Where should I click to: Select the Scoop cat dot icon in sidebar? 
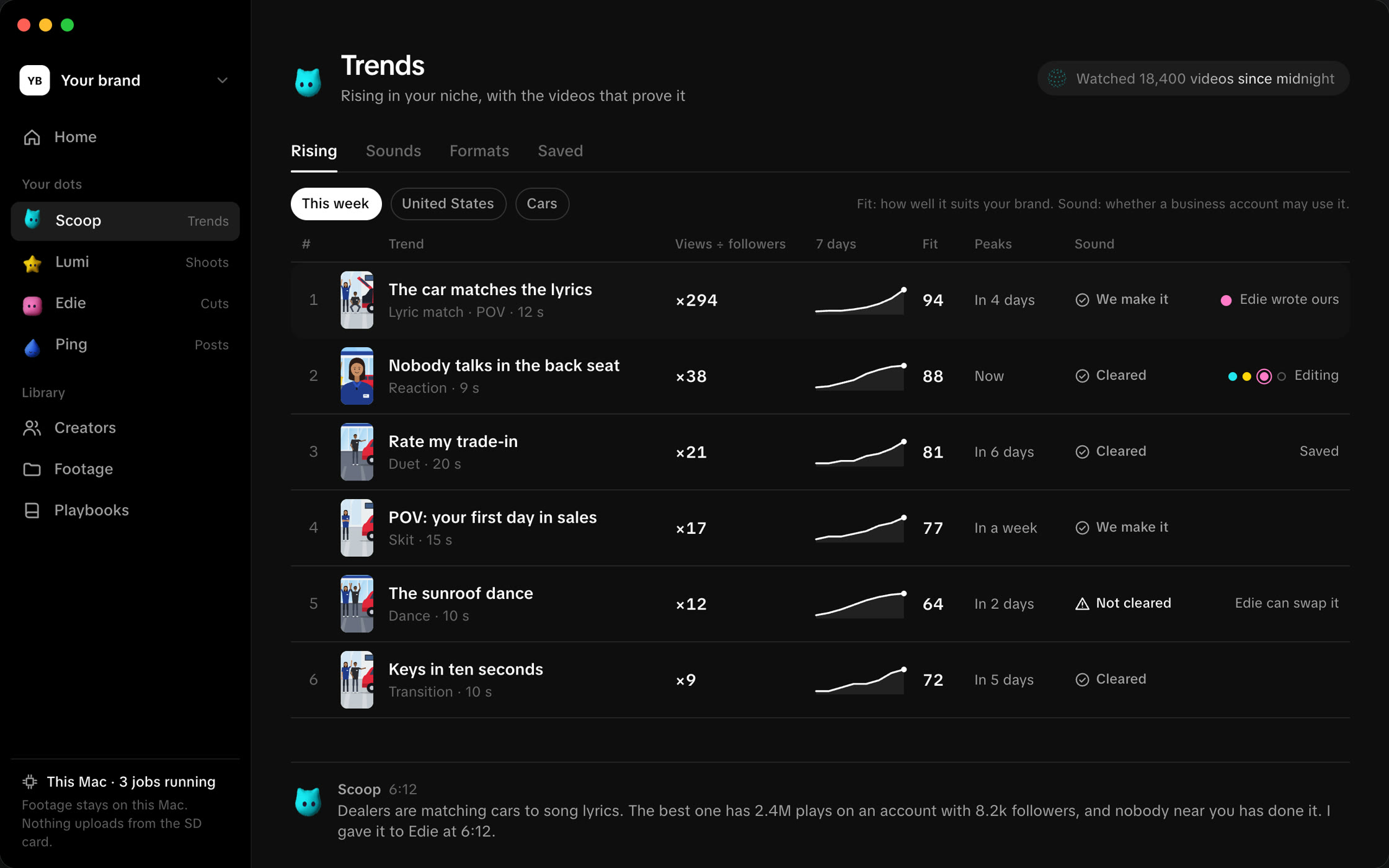pyautogui.click(x=32, y=219)
